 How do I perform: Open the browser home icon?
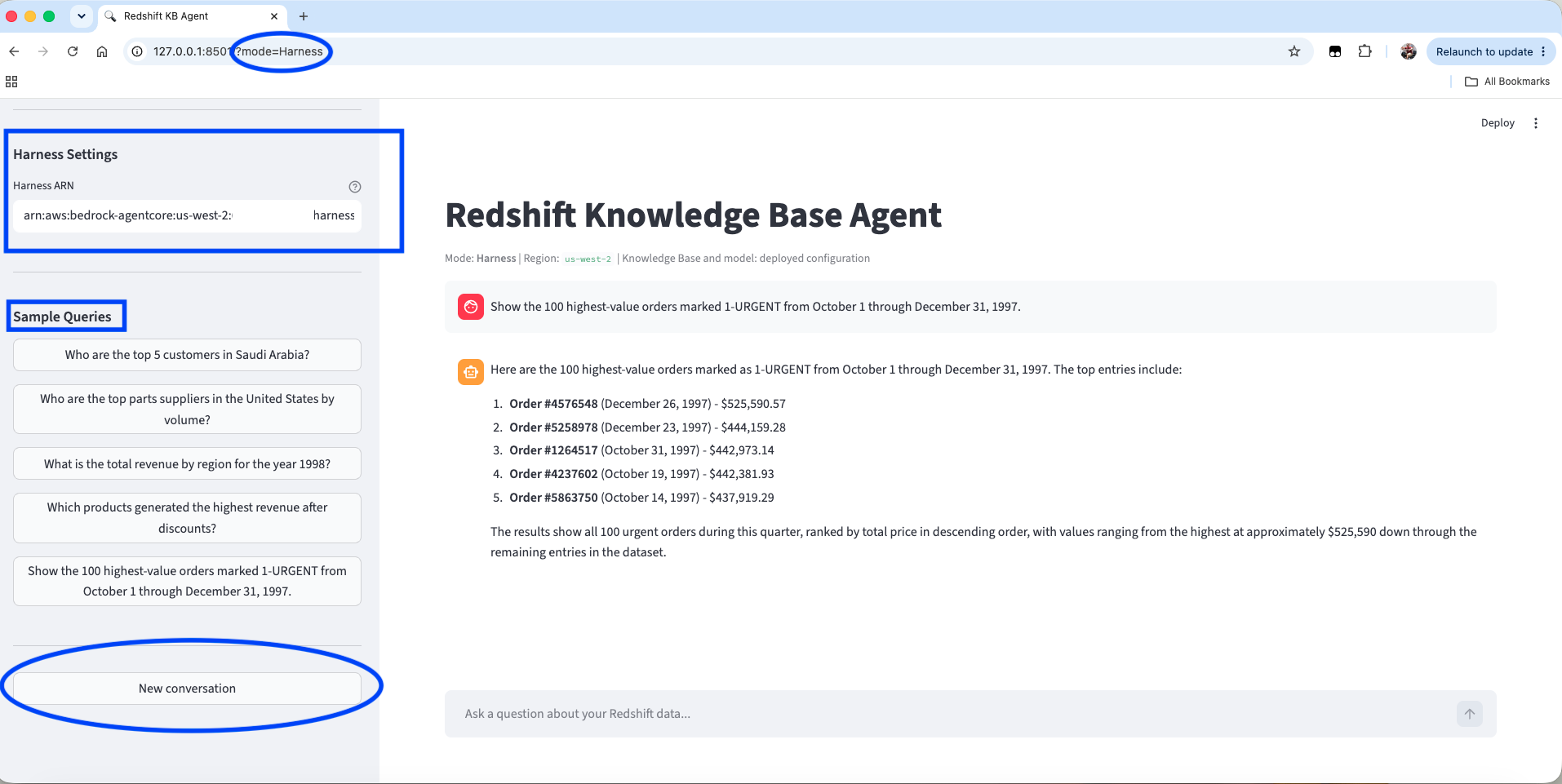(x=102, y=51)
